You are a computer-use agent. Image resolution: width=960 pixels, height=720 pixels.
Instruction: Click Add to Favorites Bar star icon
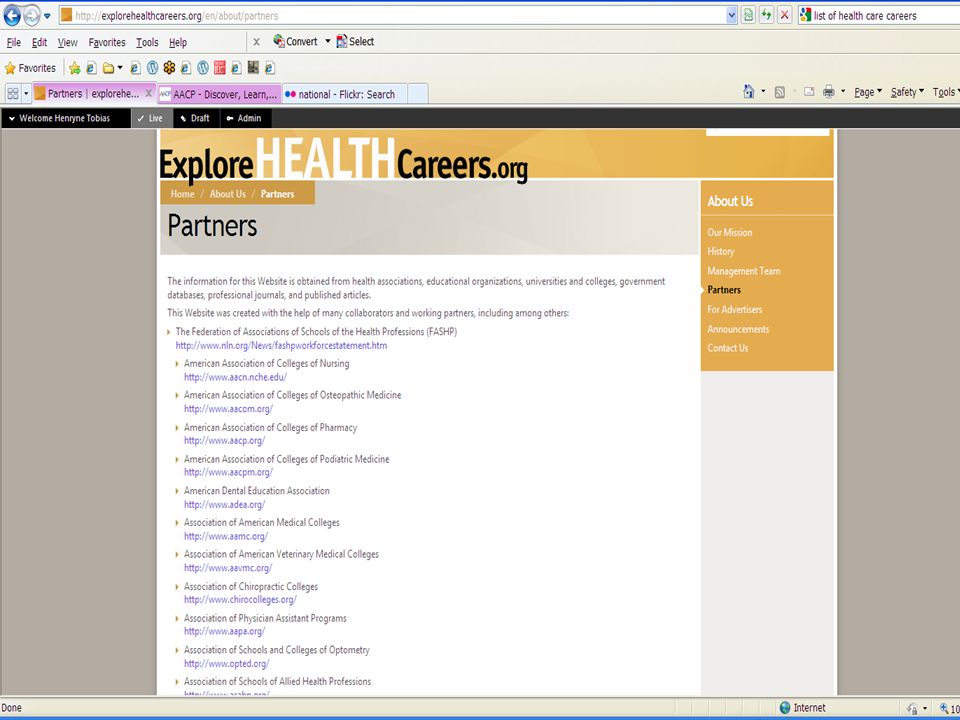click(75, 68)
